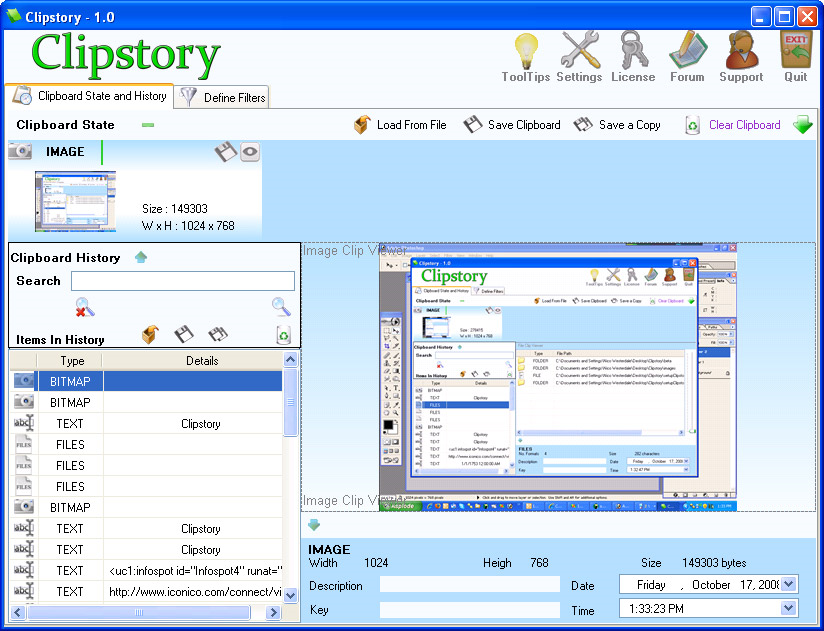Click floppy save icon in IMAGE clip header
824x631 pixels.
pos(226,152)
